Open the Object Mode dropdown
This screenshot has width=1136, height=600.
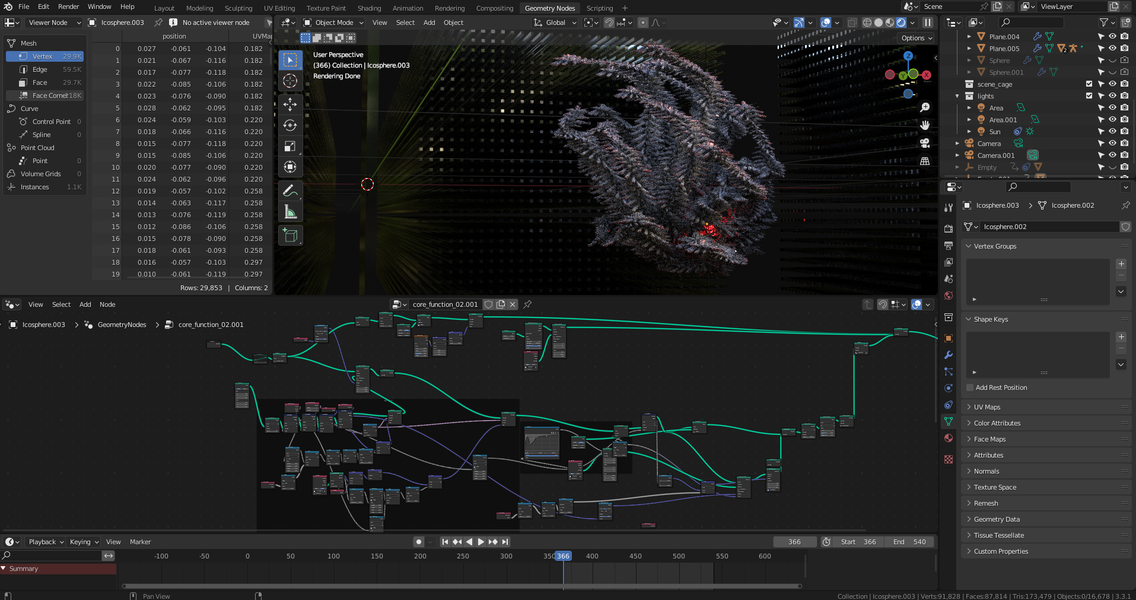coord(334,22)
